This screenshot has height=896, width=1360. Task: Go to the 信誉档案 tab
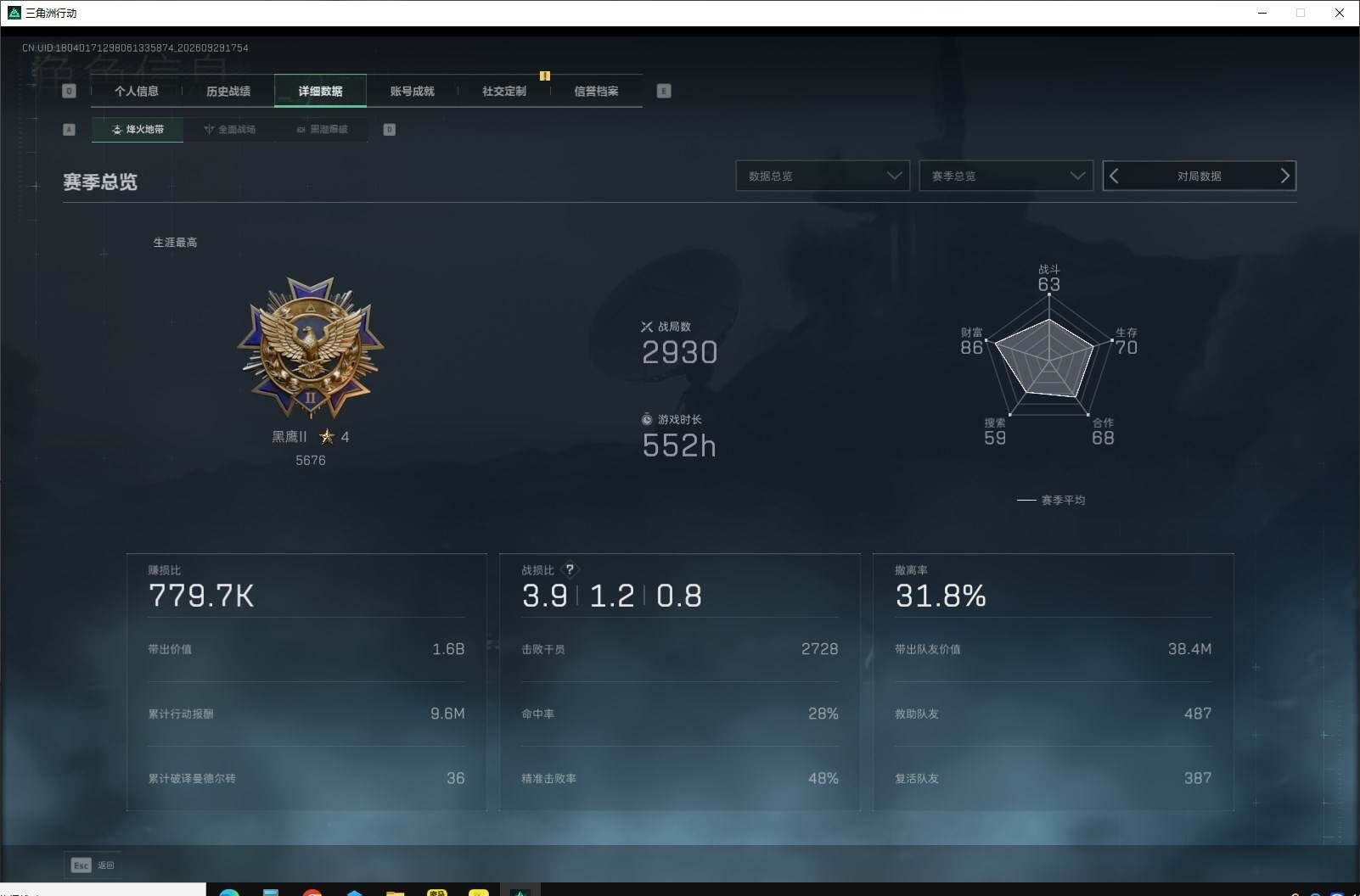point(596,91)
